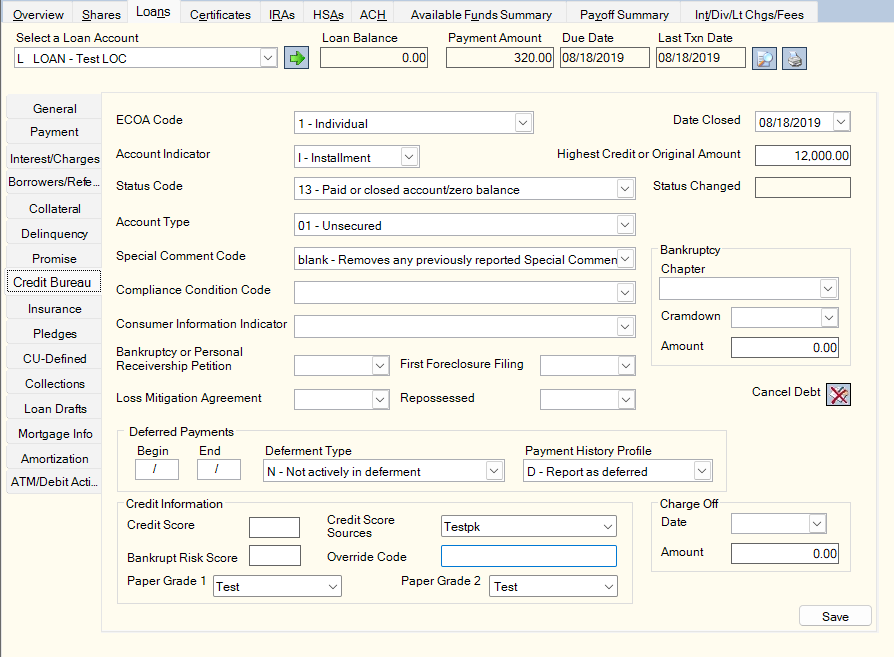
Task: Open the CU-Defined side tab
Action: click(54, 359)
